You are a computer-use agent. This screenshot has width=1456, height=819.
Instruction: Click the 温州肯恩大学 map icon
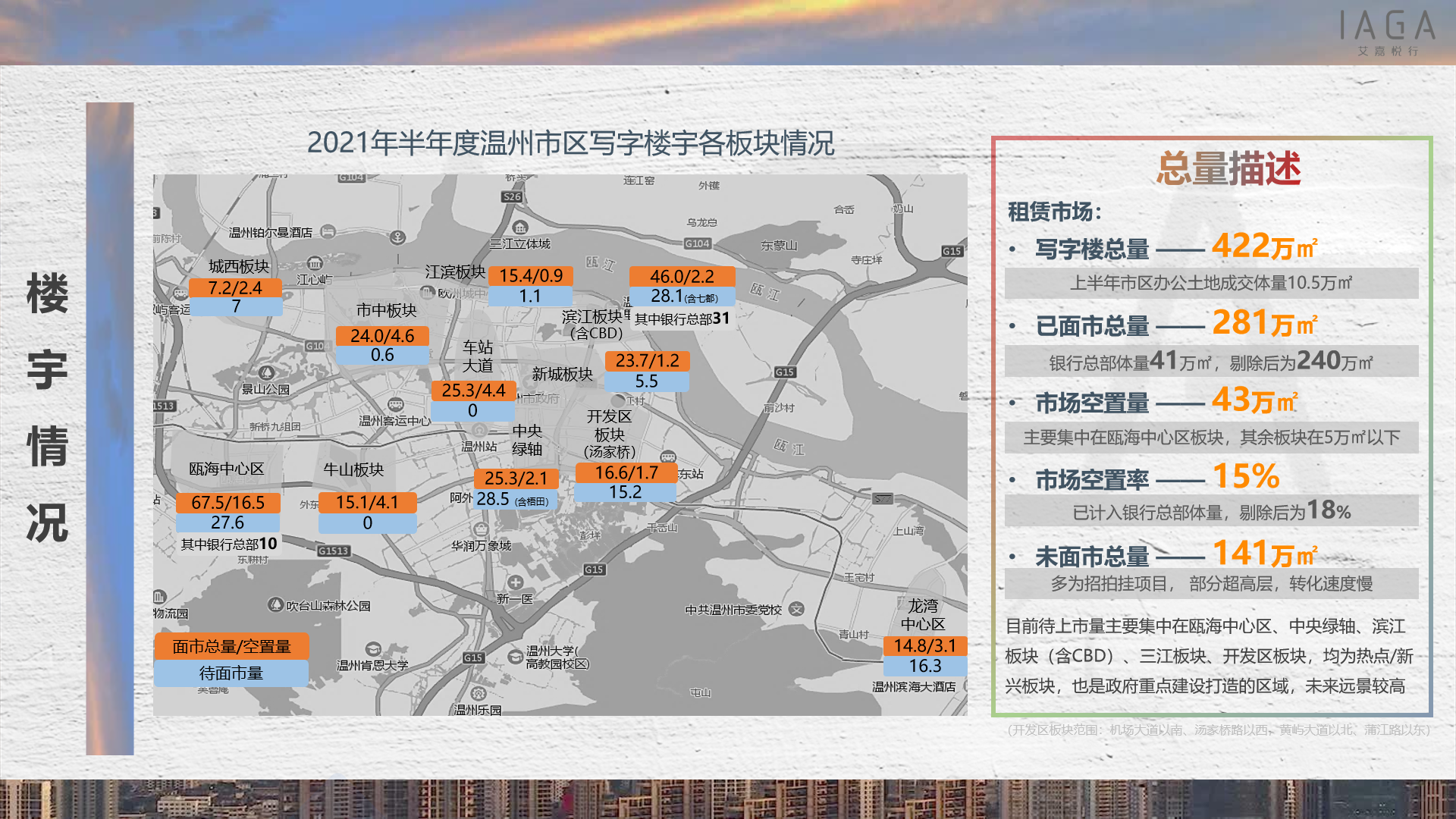pyautogui.click(x=372, y=649)
